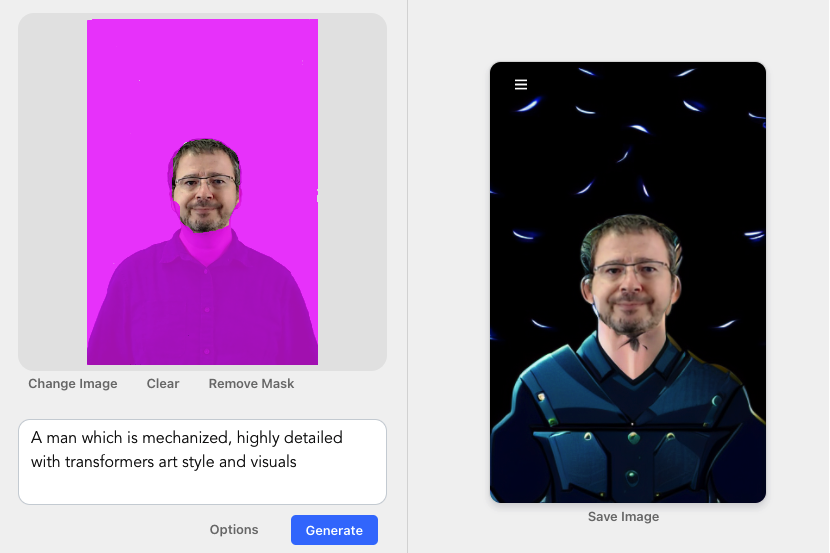The width and height of the screenshot is (830, 553).
Task: Click Change Image below the source photo
Action: click(x=73, y=384)
